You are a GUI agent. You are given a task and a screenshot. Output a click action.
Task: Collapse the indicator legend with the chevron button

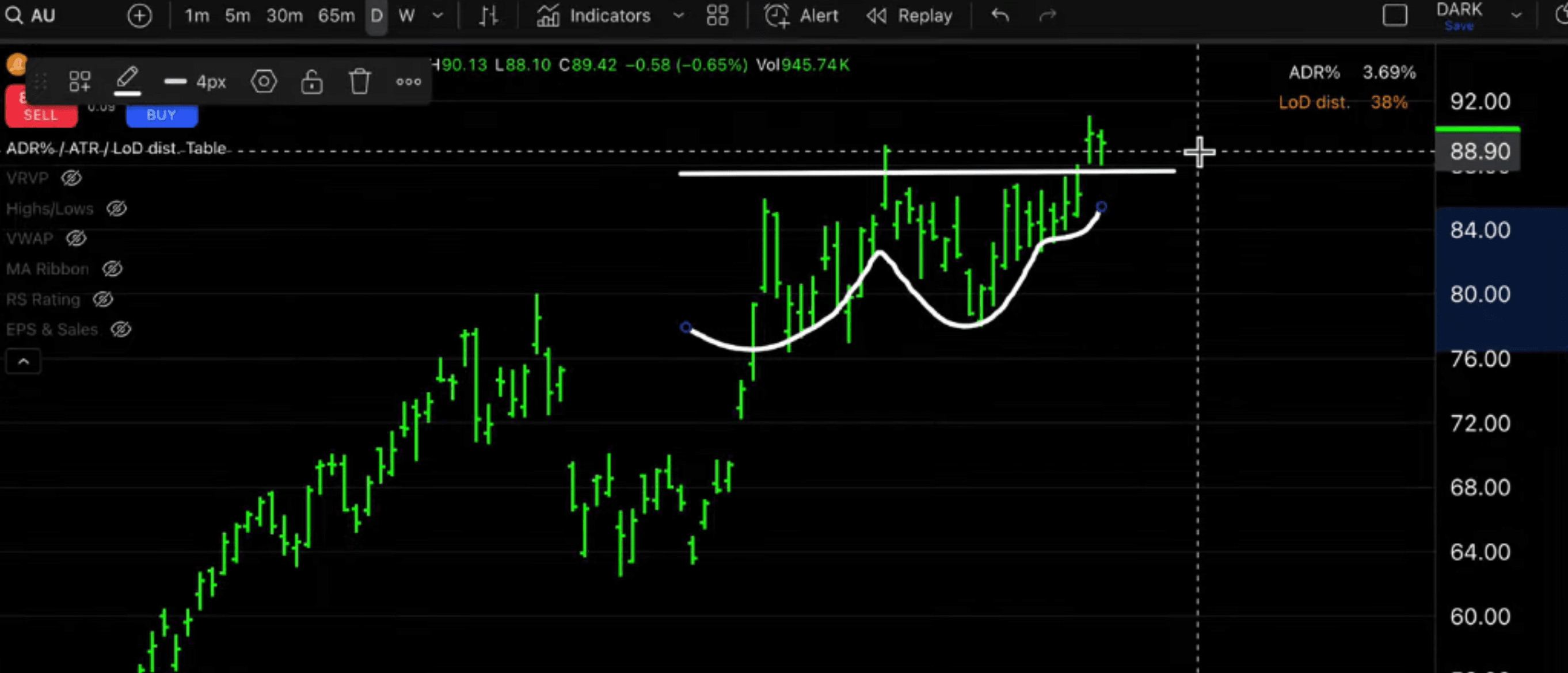(x=23, y=361)
